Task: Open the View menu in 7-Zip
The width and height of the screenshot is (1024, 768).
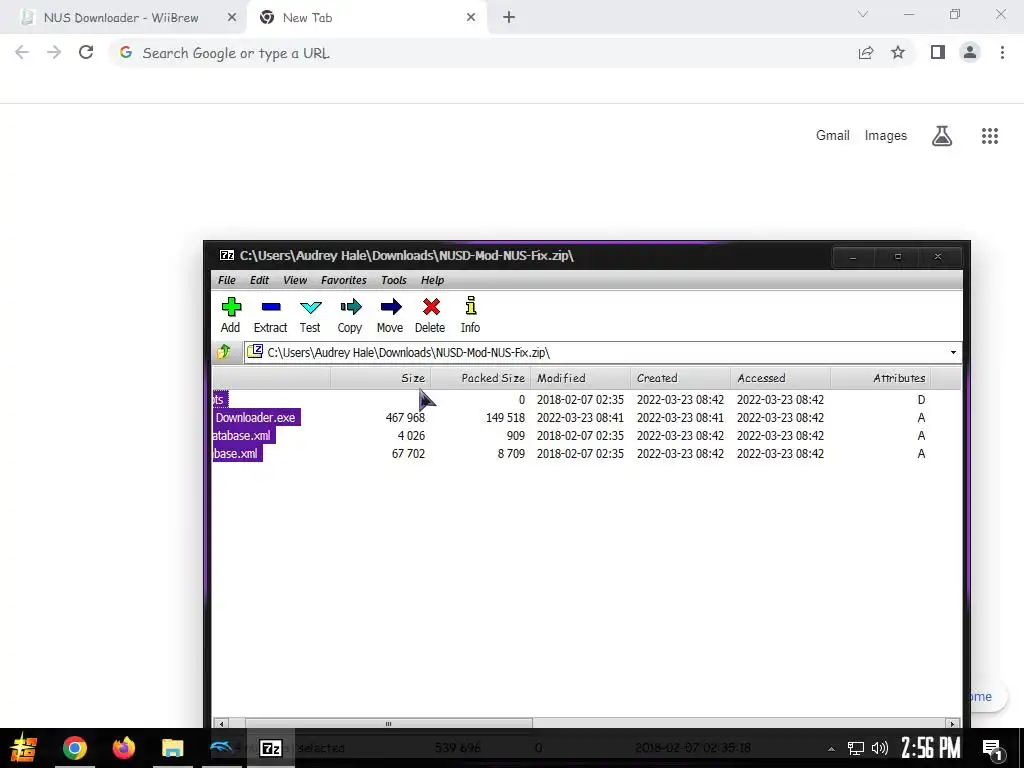Action: click(295, 280)
